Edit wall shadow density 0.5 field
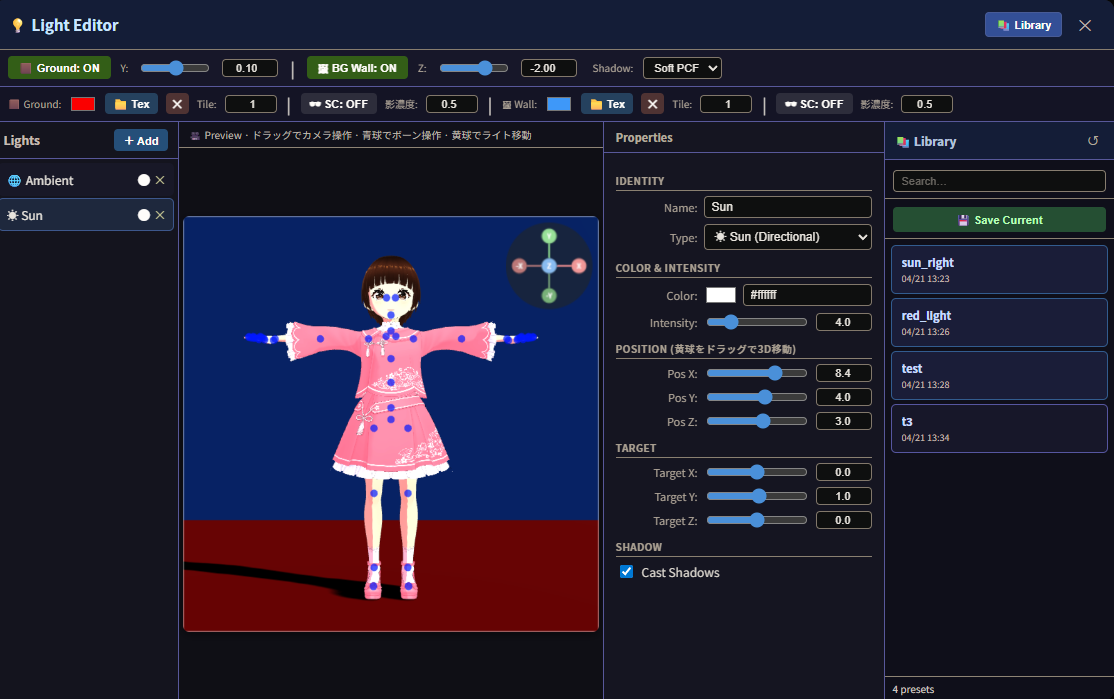1114x699 pixels. (926, 104)
